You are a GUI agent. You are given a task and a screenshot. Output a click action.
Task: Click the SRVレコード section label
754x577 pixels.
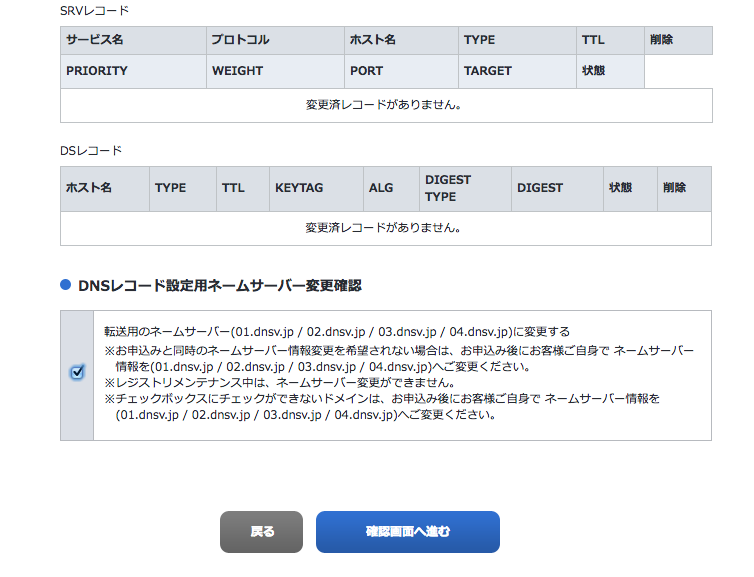(x=94, y=10)
